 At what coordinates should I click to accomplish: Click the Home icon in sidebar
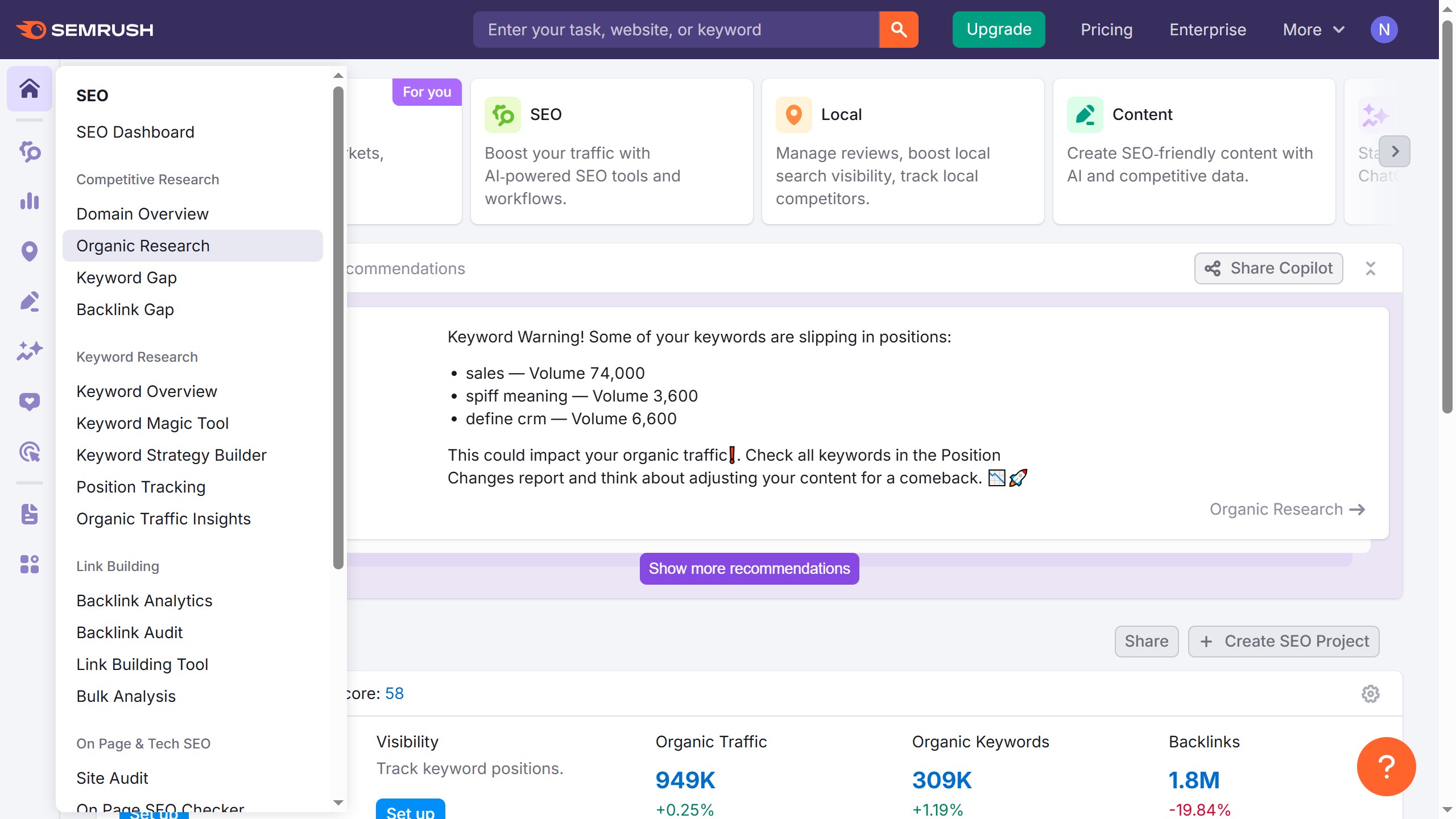click(x=30, y=89)
